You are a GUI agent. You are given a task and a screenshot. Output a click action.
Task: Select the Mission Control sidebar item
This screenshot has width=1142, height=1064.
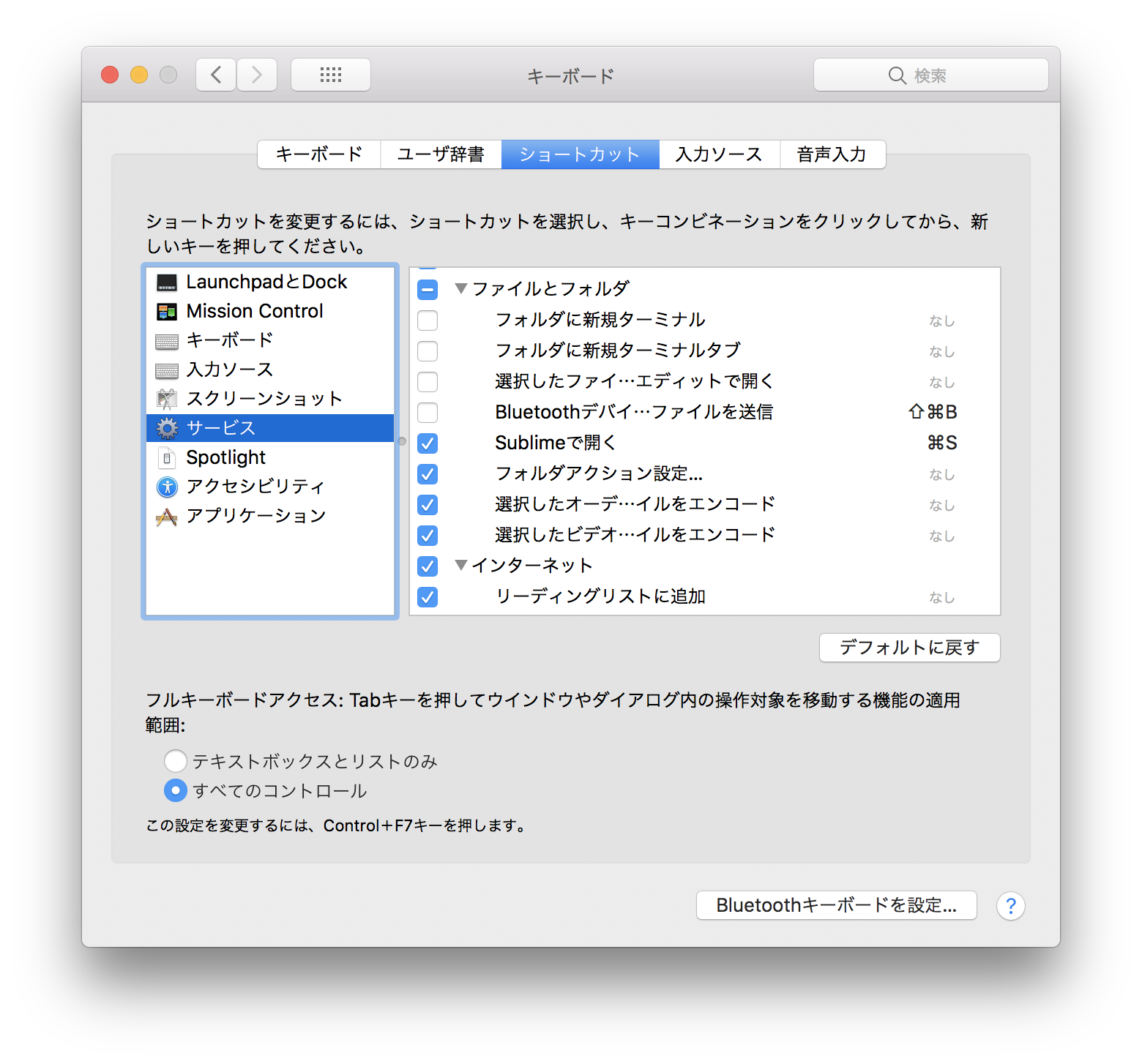point(167,311)
